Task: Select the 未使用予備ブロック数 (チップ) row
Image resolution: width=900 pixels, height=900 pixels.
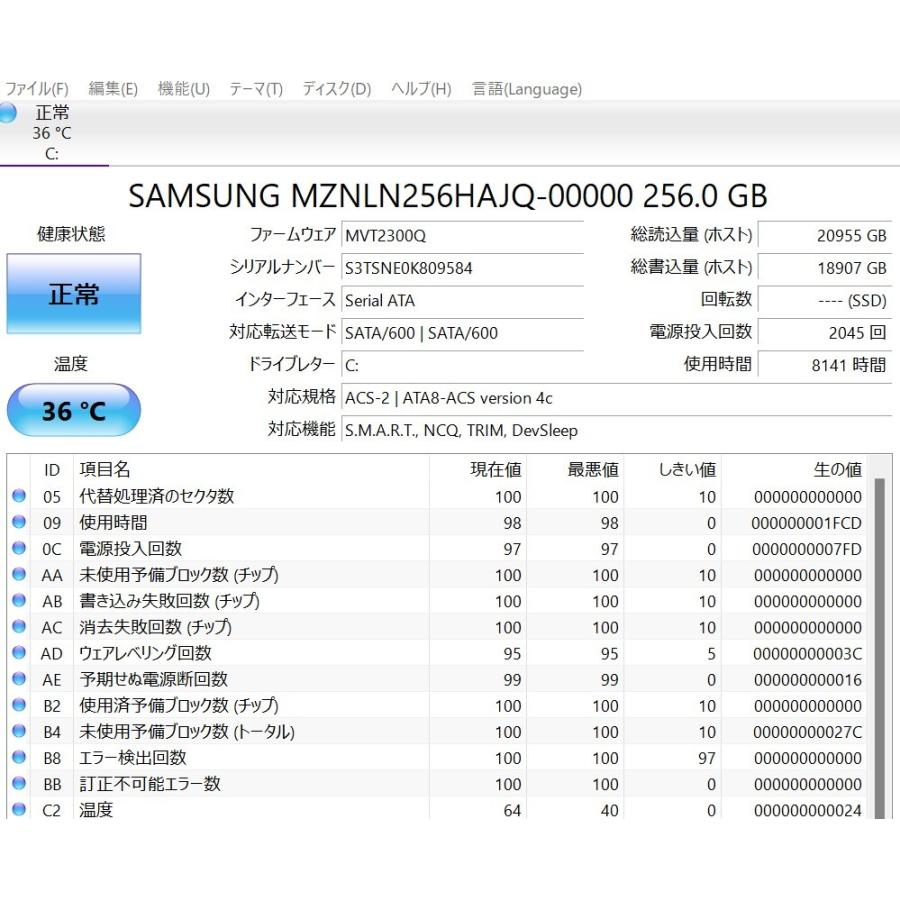Action: click(439, 575)
